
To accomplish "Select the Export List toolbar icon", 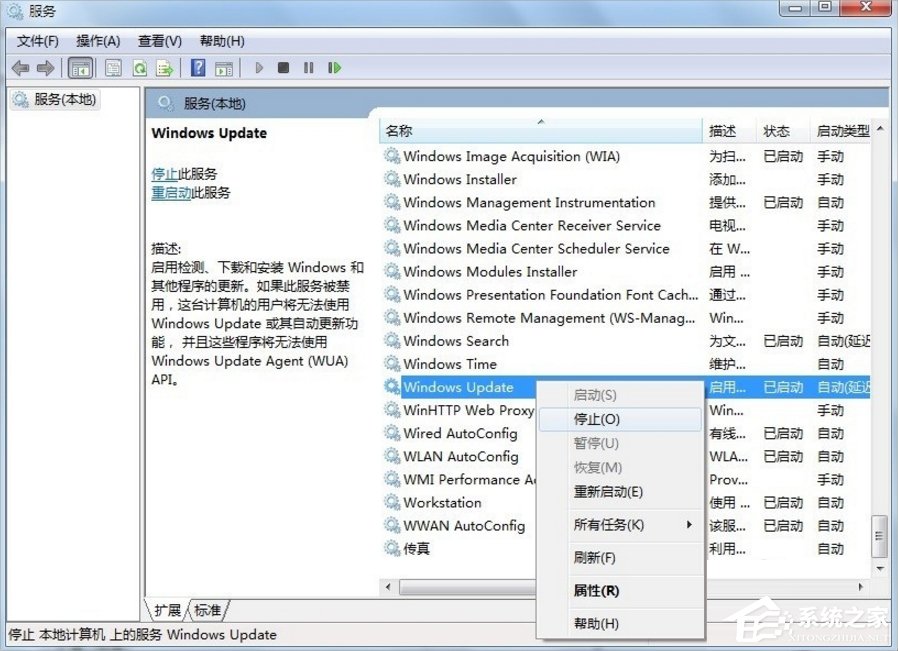I will tap(164, 68).
